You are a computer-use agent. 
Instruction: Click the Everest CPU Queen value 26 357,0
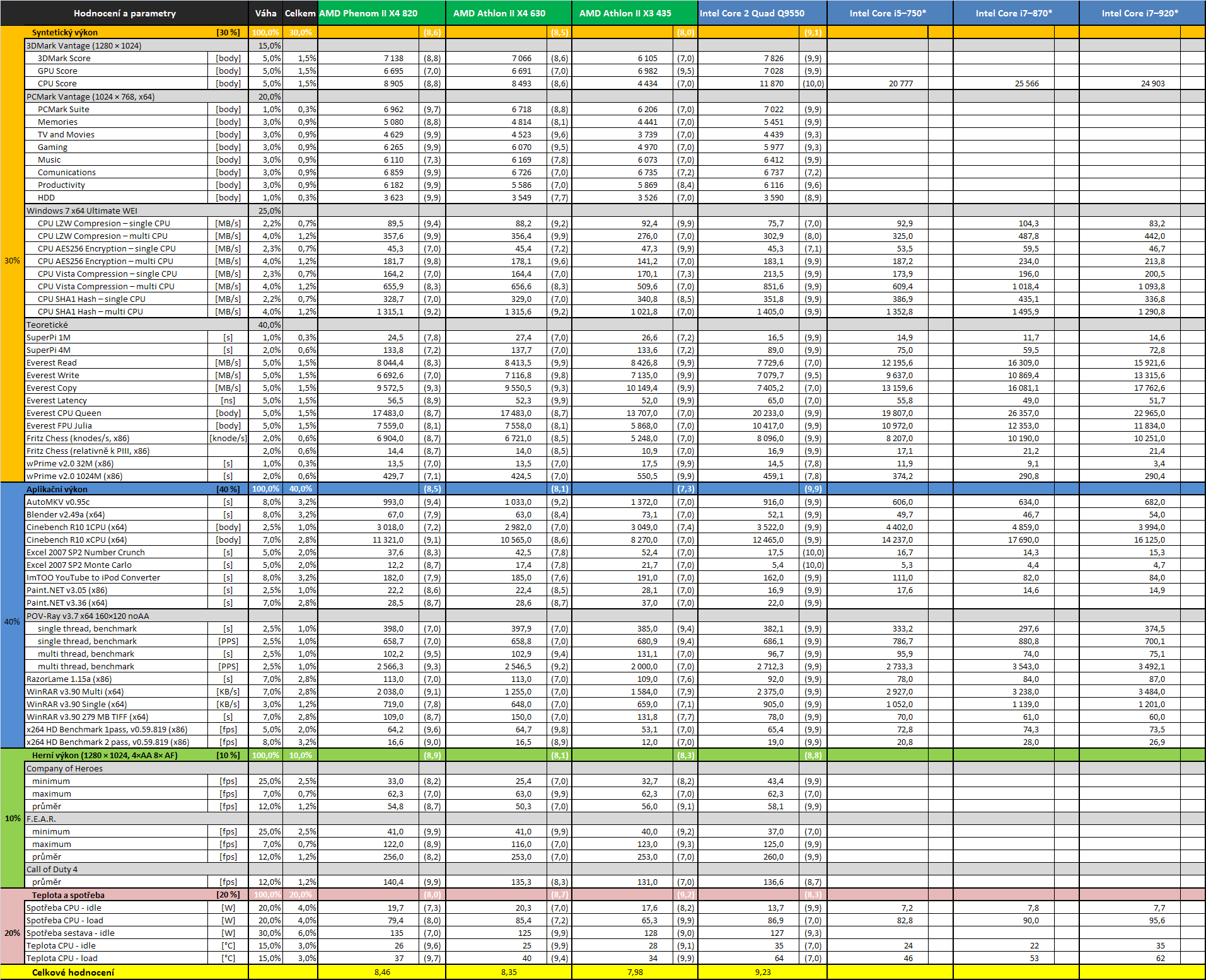1023,413
